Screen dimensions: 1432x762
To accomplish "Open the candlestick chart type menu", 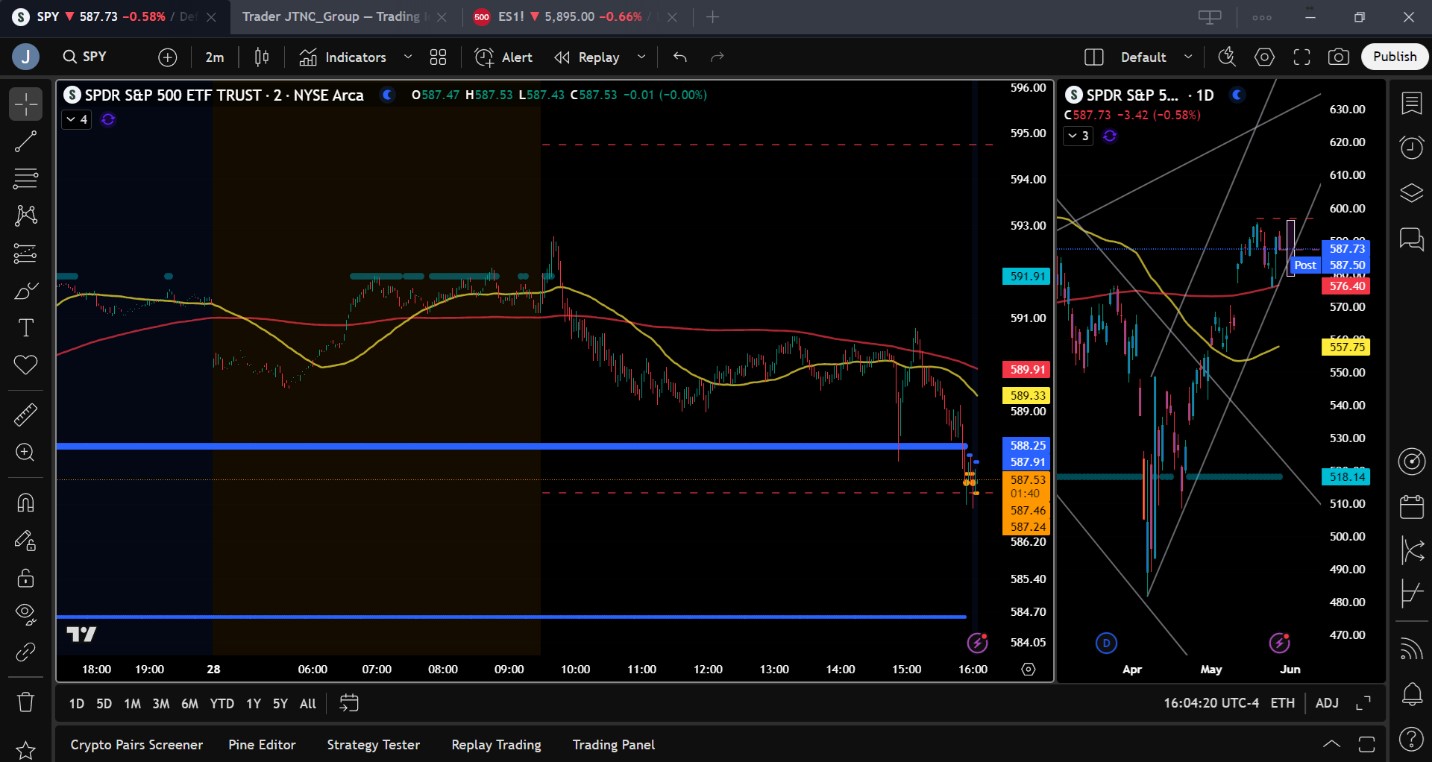I will click(262, 57).
